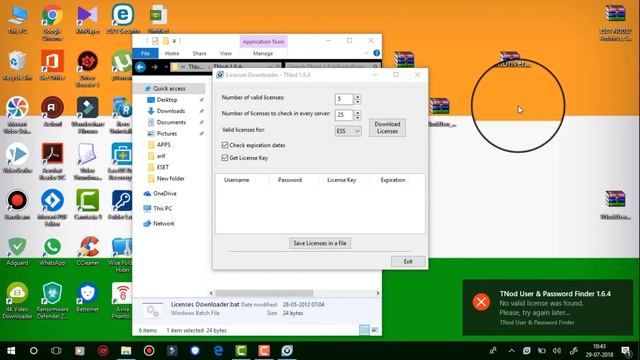Switch to the Share ribbon tab
Screen dimensions: 640x360
click(x=200, y=53)
